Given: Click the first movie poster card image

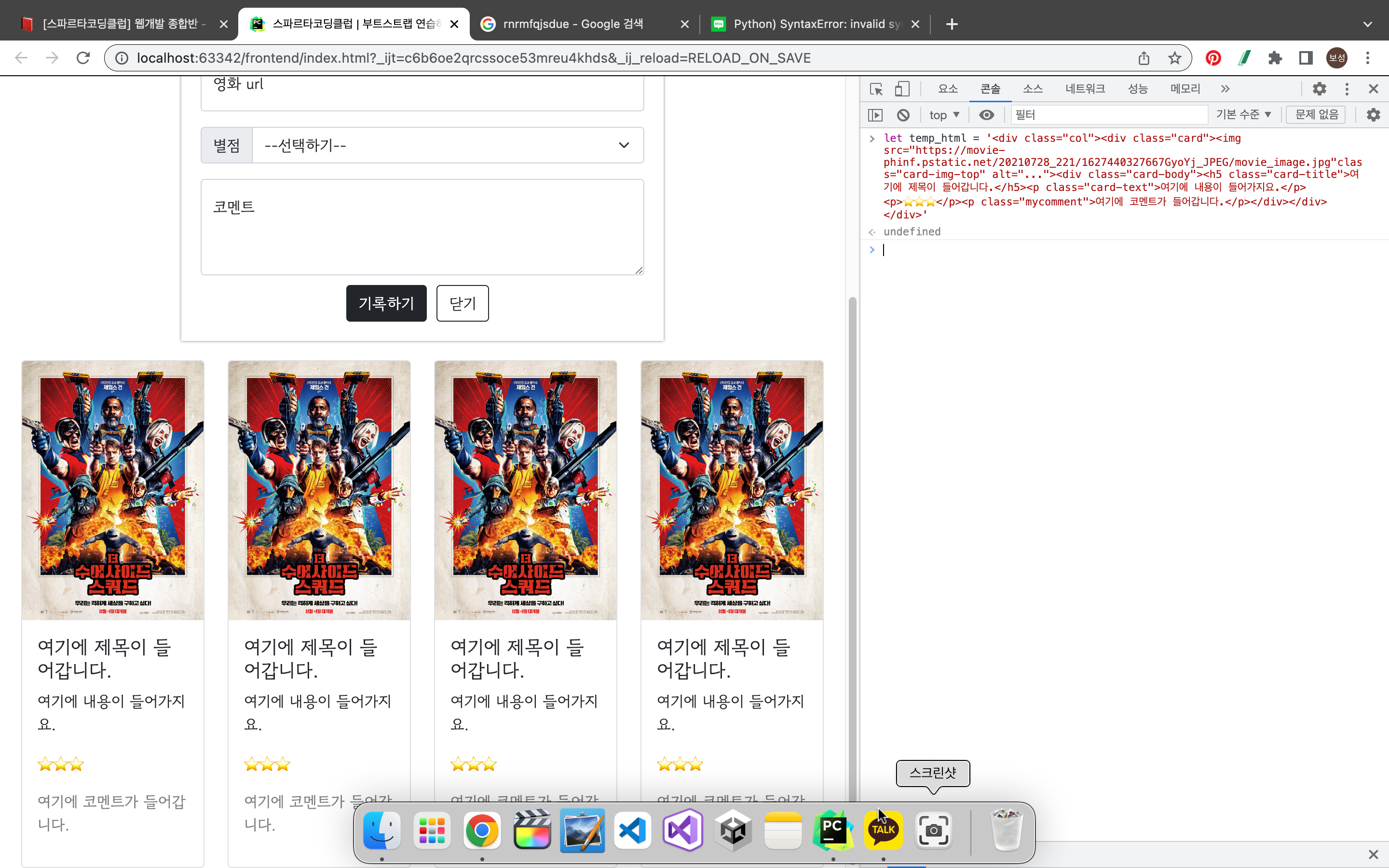Looking at the screenshot, I should [113, 490].
